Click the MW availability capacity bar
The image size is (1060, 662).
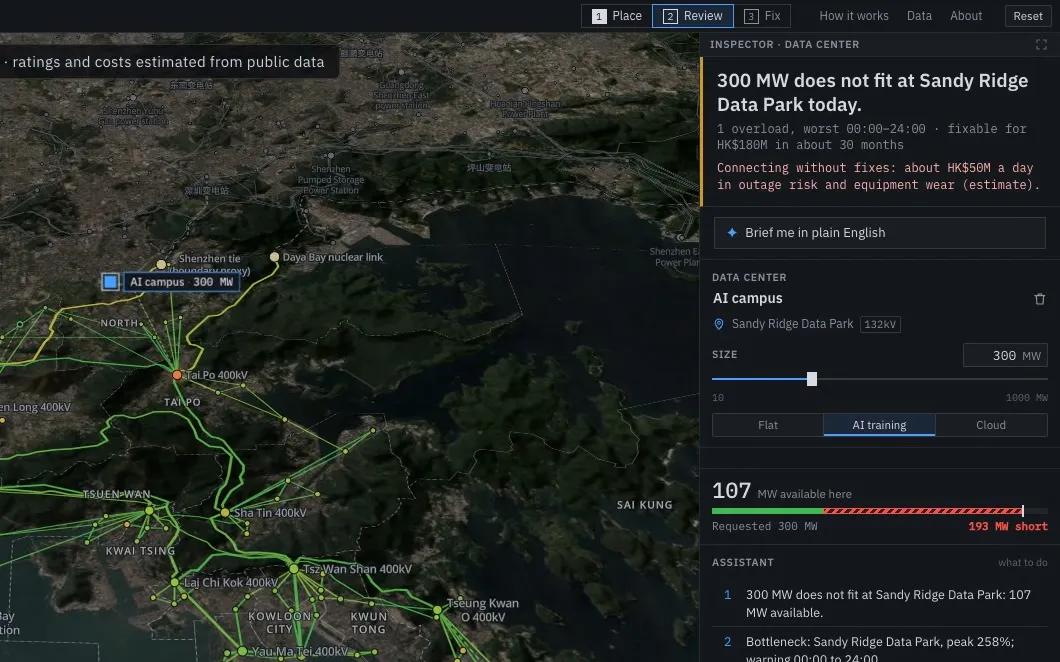pyautogui.click(x=880, y=511)
